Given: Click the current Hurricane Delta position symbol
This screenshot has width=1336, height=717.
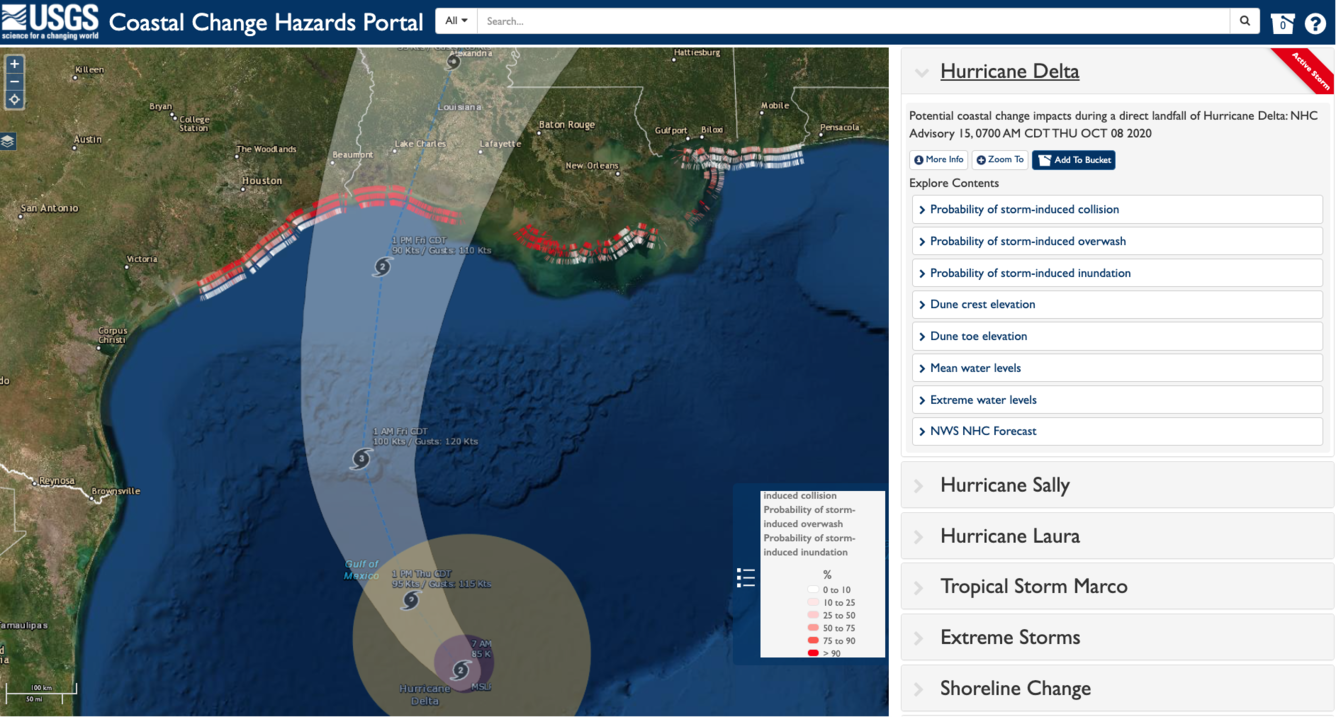Looking at the screenshot, I should tap(461, 669).
